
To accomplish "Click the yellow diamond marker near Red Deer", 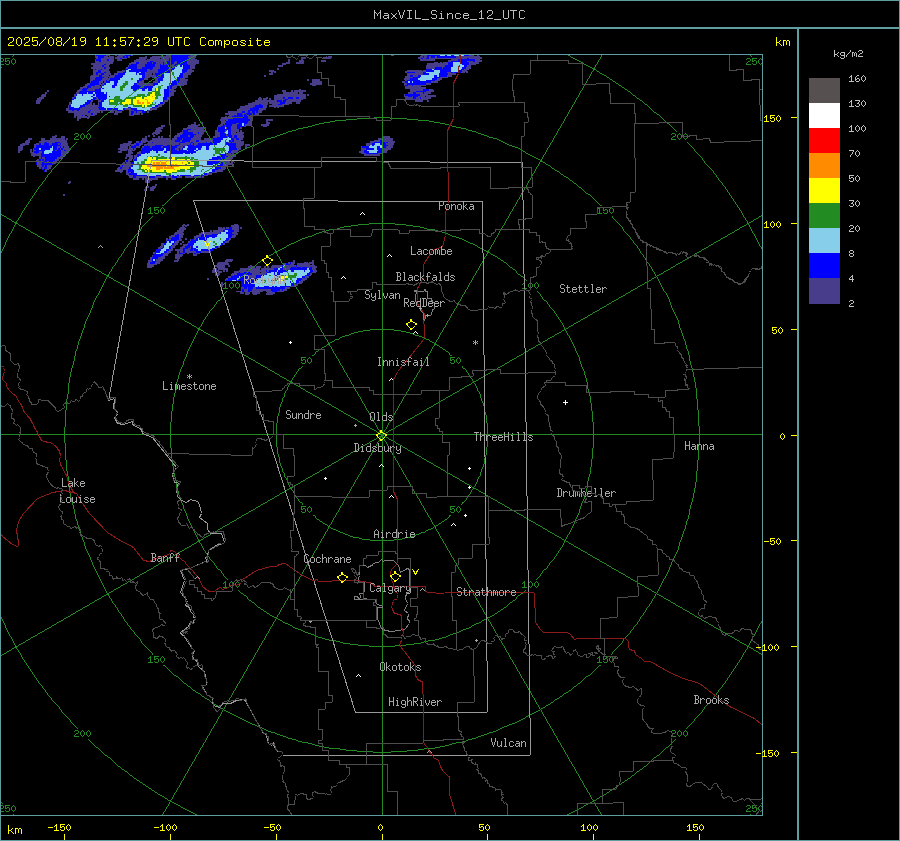I will click(412, 325).
